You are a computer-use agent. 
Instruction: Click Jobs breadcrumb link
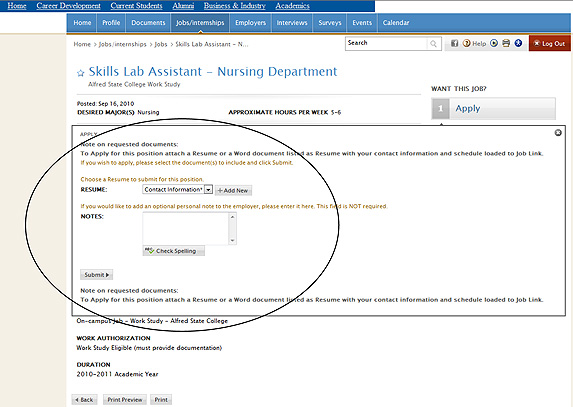pyautogui.click(x=161, y=44)
